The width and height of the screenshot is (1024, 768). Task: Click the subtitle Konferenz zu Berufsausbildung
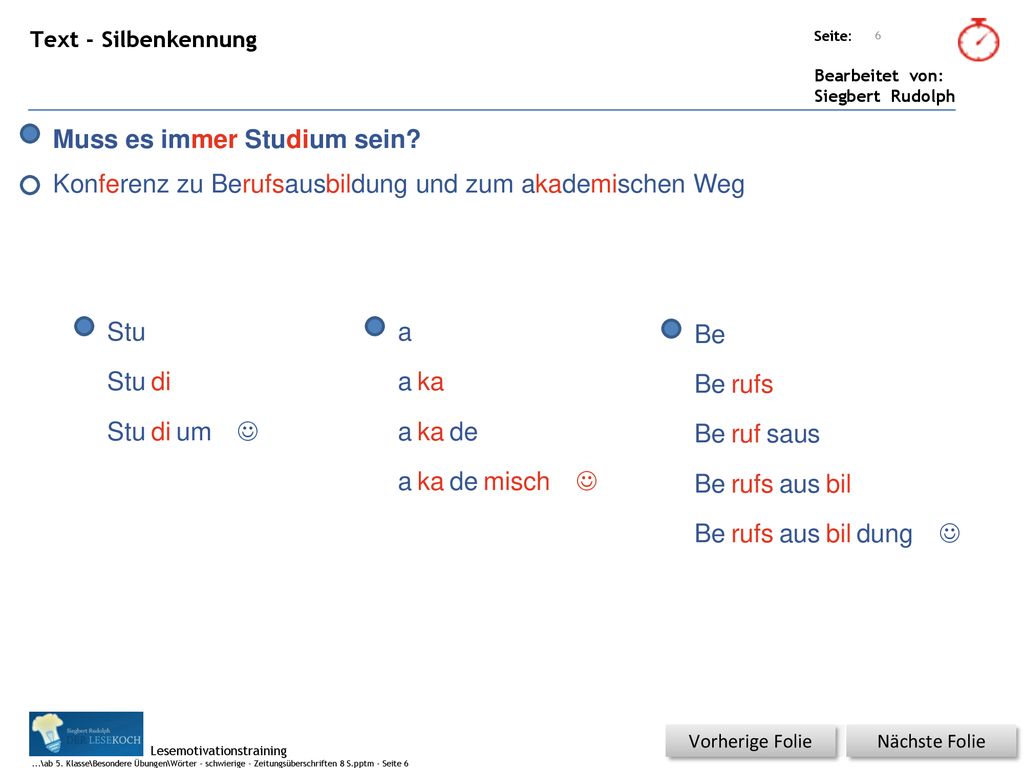pyautogui.click(x=398, y=184)
